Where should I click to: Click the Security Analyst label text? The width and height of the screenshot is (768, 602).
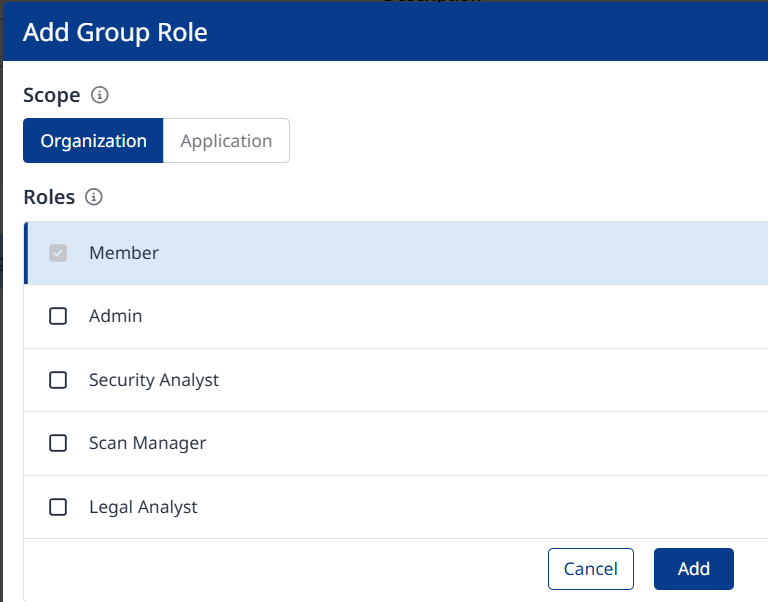coord(153,380)
